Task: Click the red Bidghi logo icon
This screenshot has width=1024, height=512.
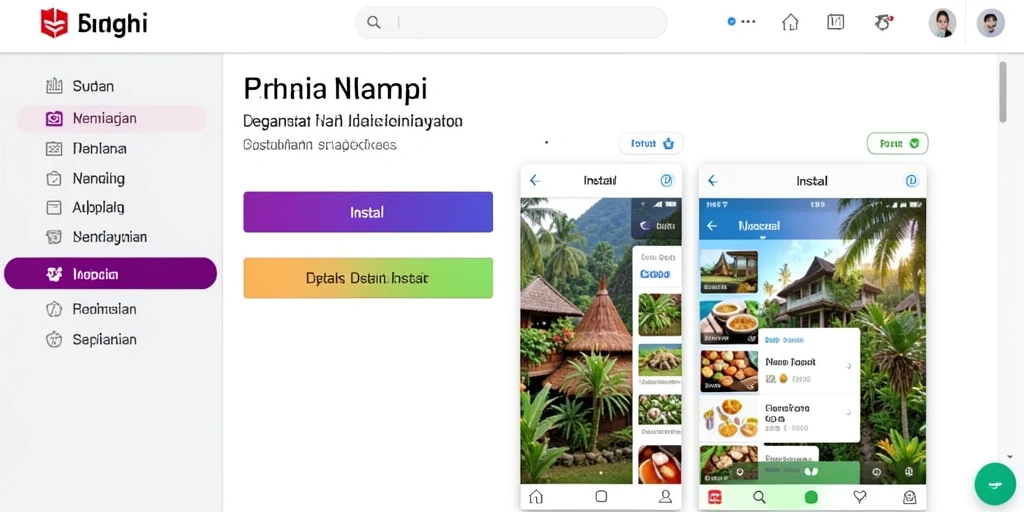Action: tap(54, 23)
